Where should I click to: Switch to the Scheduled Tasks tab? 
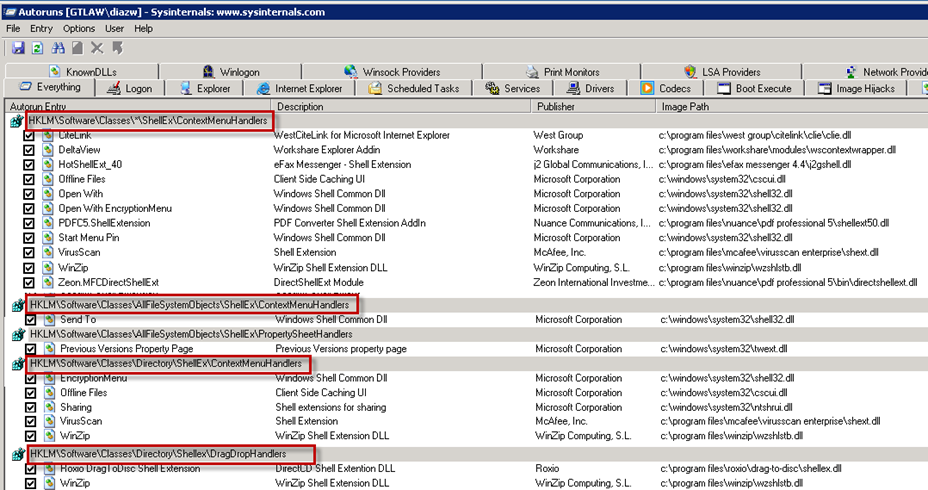[414, 88]
